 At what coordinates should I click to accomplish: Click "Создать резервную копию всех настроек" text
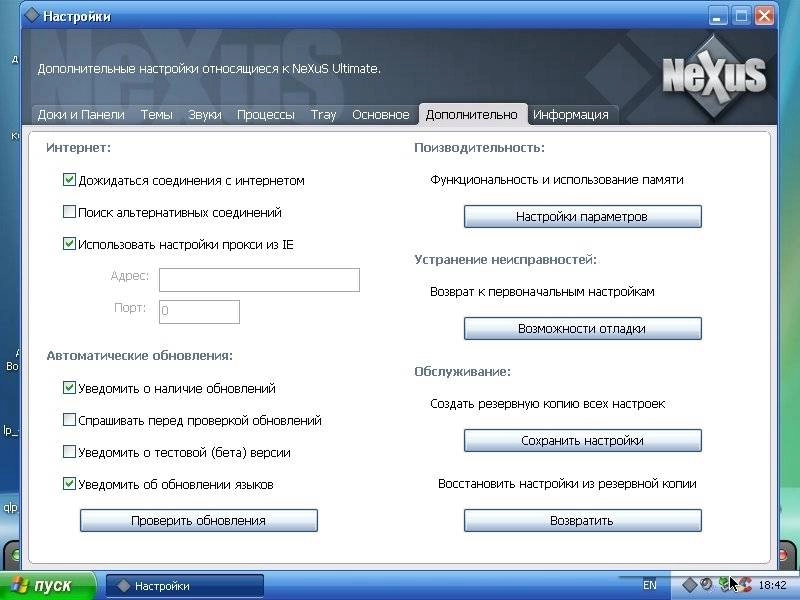[547, 404]
